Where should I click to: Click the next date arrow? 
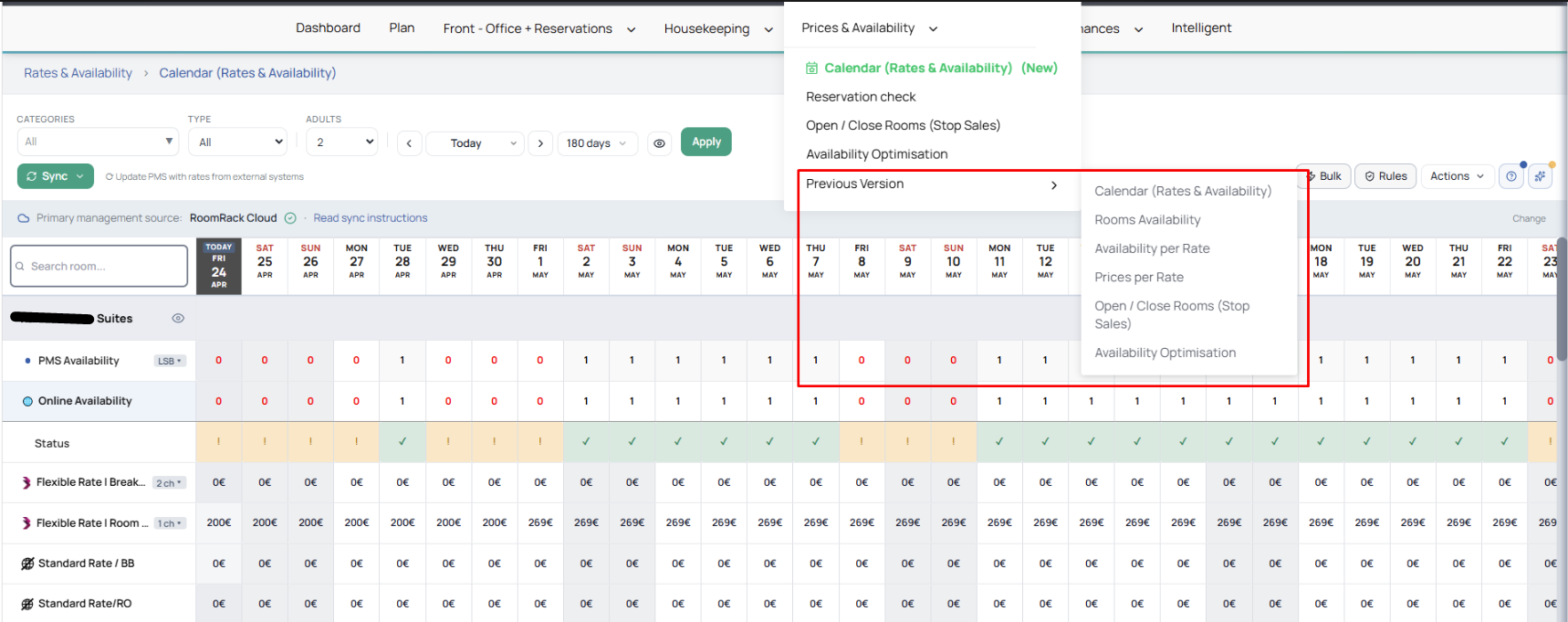click(540, 143)
